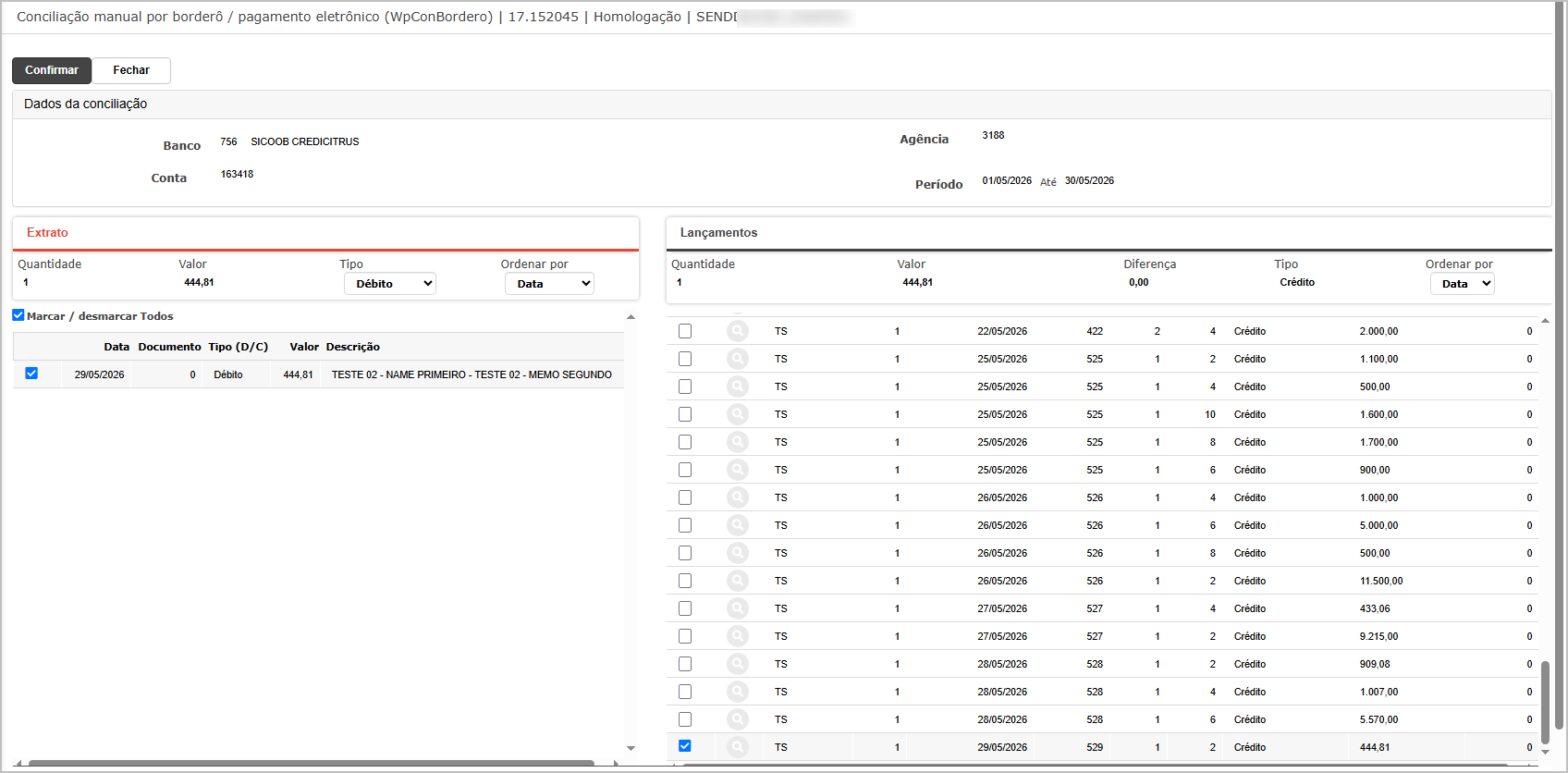Click the Descrição column header
This screenshot has height=773, width=1568.
(352, 347)
